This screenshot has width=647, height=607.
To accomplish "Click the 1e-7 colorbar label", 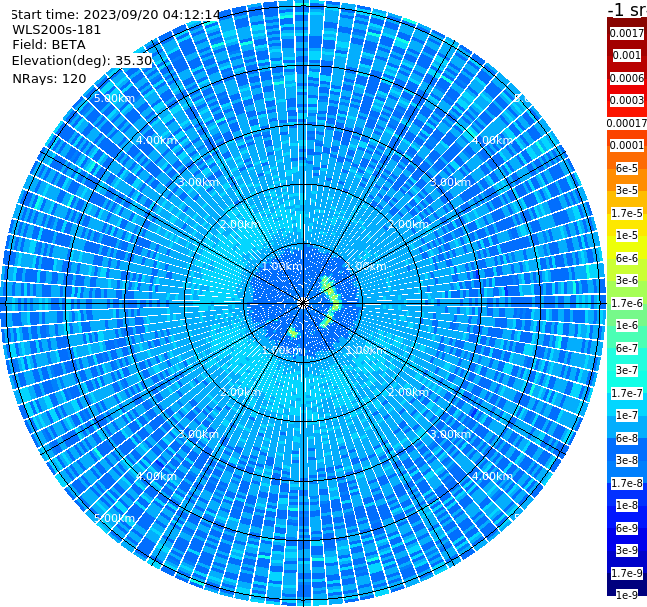I will [627, 415].
